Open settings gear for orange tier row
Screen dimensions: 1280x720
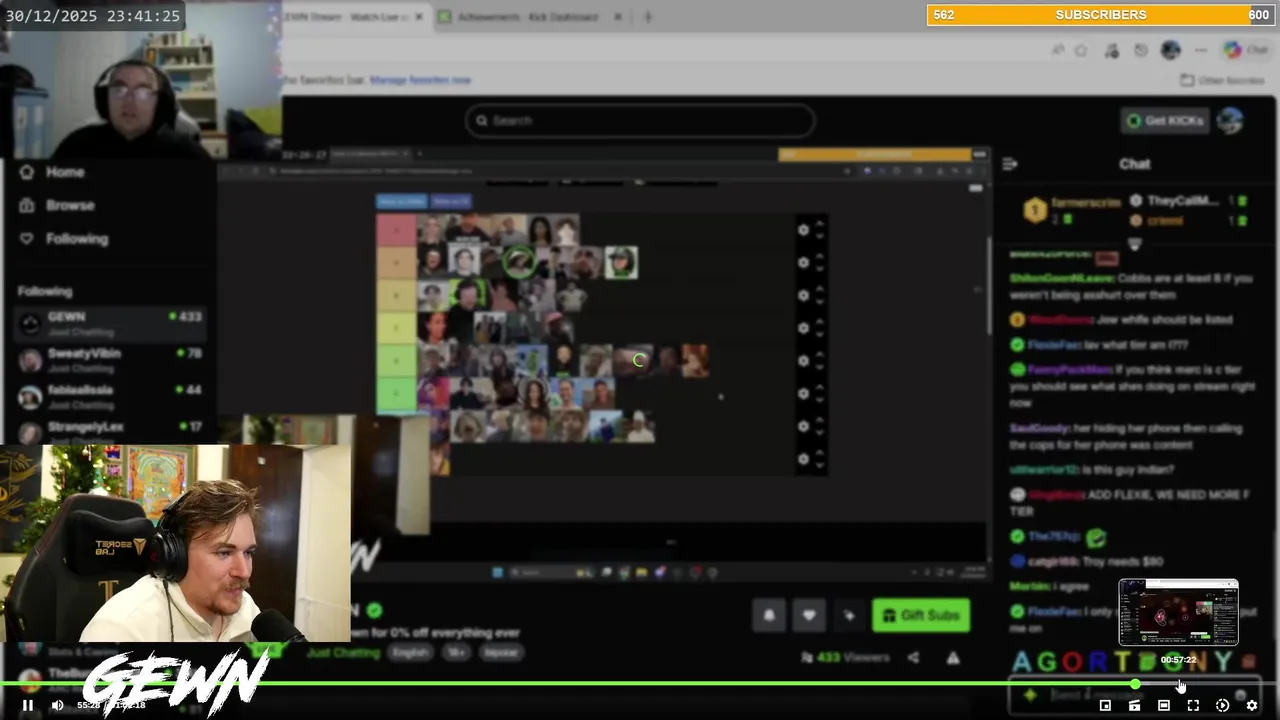click(803, 263)
